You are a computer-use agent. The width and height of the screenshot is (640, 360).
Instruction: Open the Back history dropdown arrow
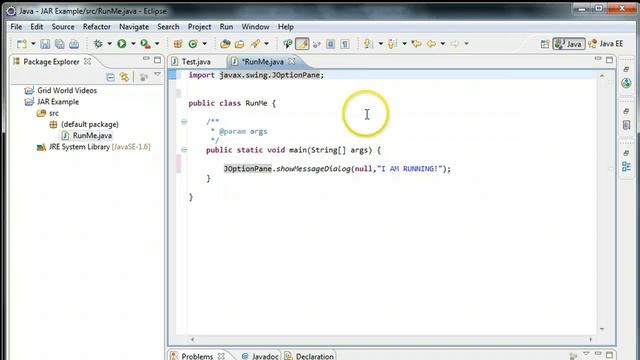[442, 44]
